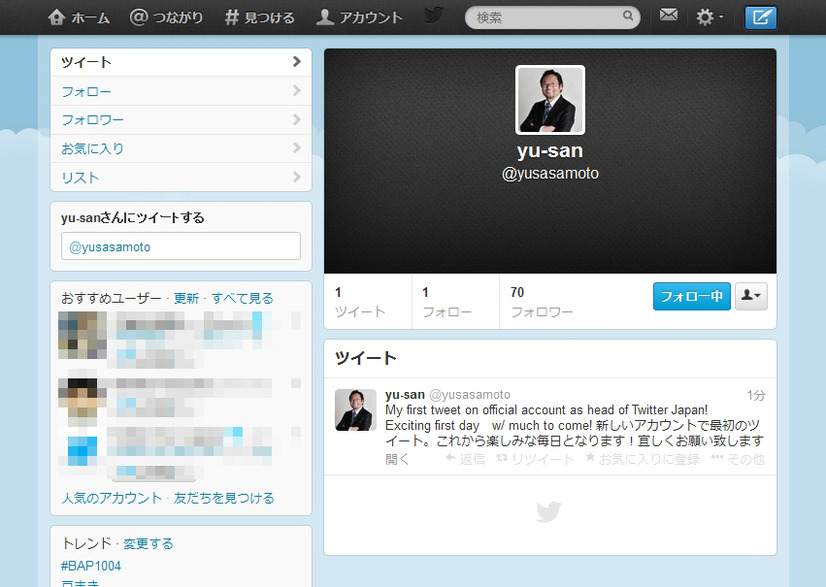
Task: Click the @yusasamoto handle under profile name
Action: pos(550,173)
